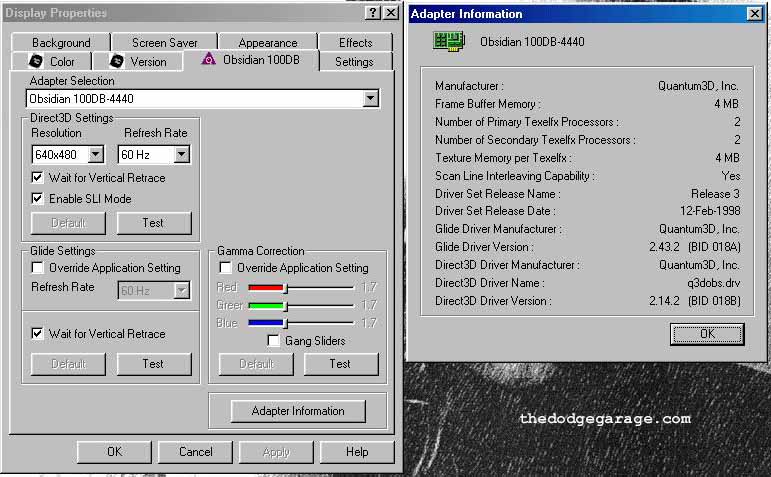Click the 'q3dobs.drv' driver name value
The height and width of the screenshot is (477, 771).
pyautogui.click(x=713, y=283)
